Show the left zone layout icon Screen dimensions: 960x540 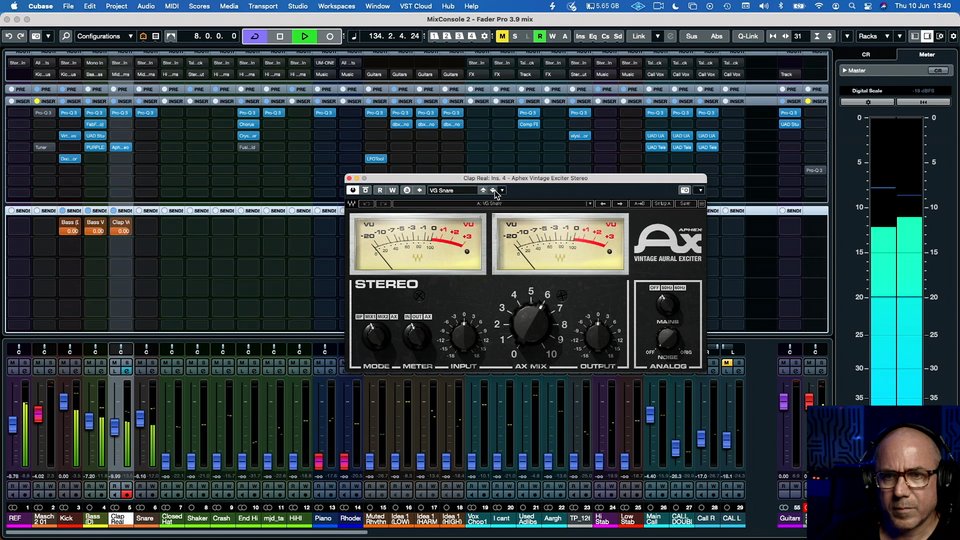[915, 36]
